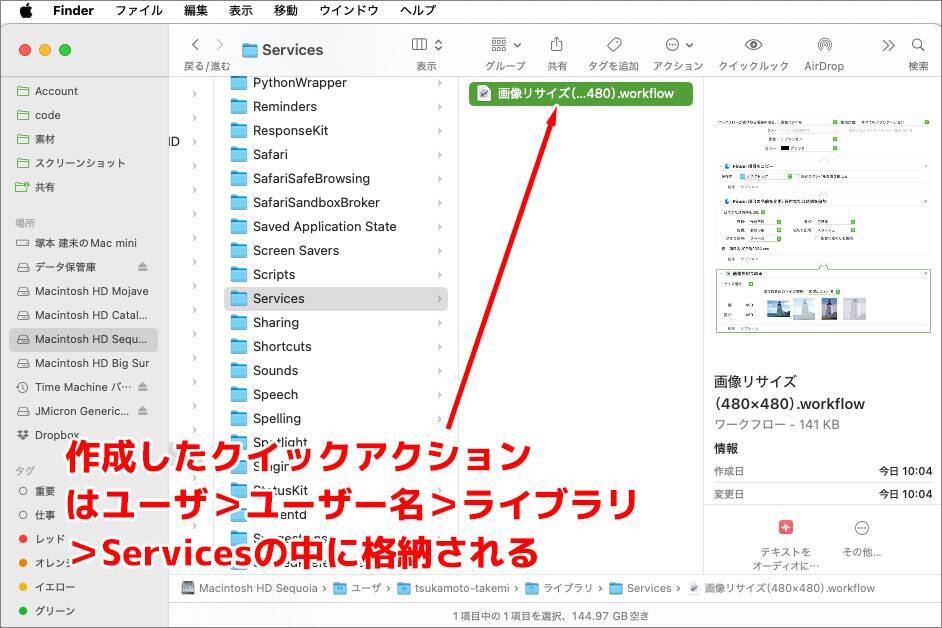Click the text-to-audio quick action icon
The image size is (942, 628).
pos(785,528)
